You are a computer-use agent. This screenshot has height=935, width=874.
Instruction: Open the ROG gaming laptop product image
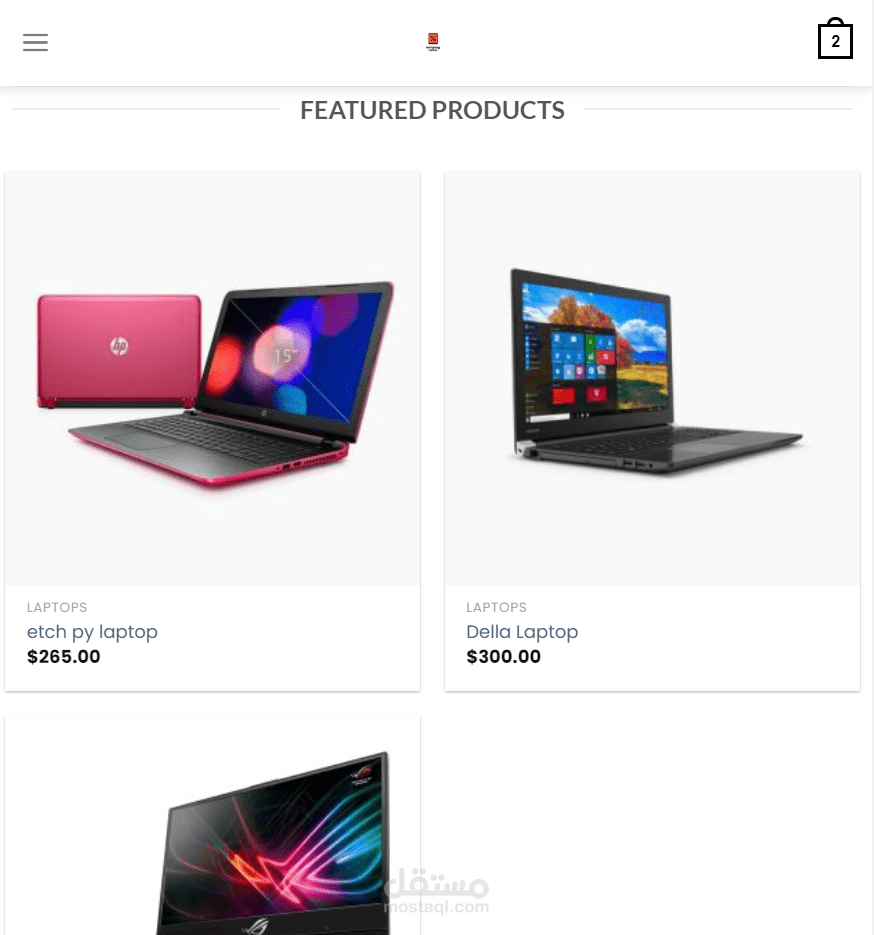click(x=213, y=825)
